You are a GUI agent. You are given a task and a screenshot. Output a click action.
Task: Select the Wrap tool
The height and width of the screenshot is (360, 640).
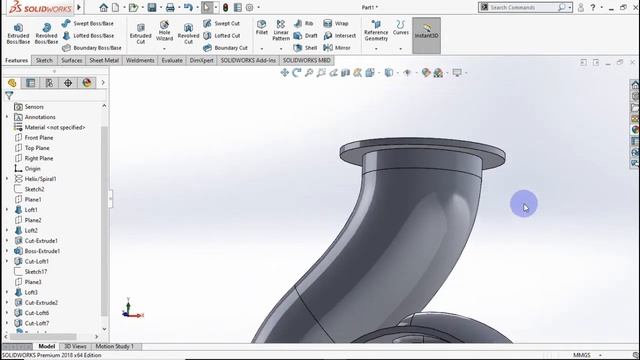[336, 23]
